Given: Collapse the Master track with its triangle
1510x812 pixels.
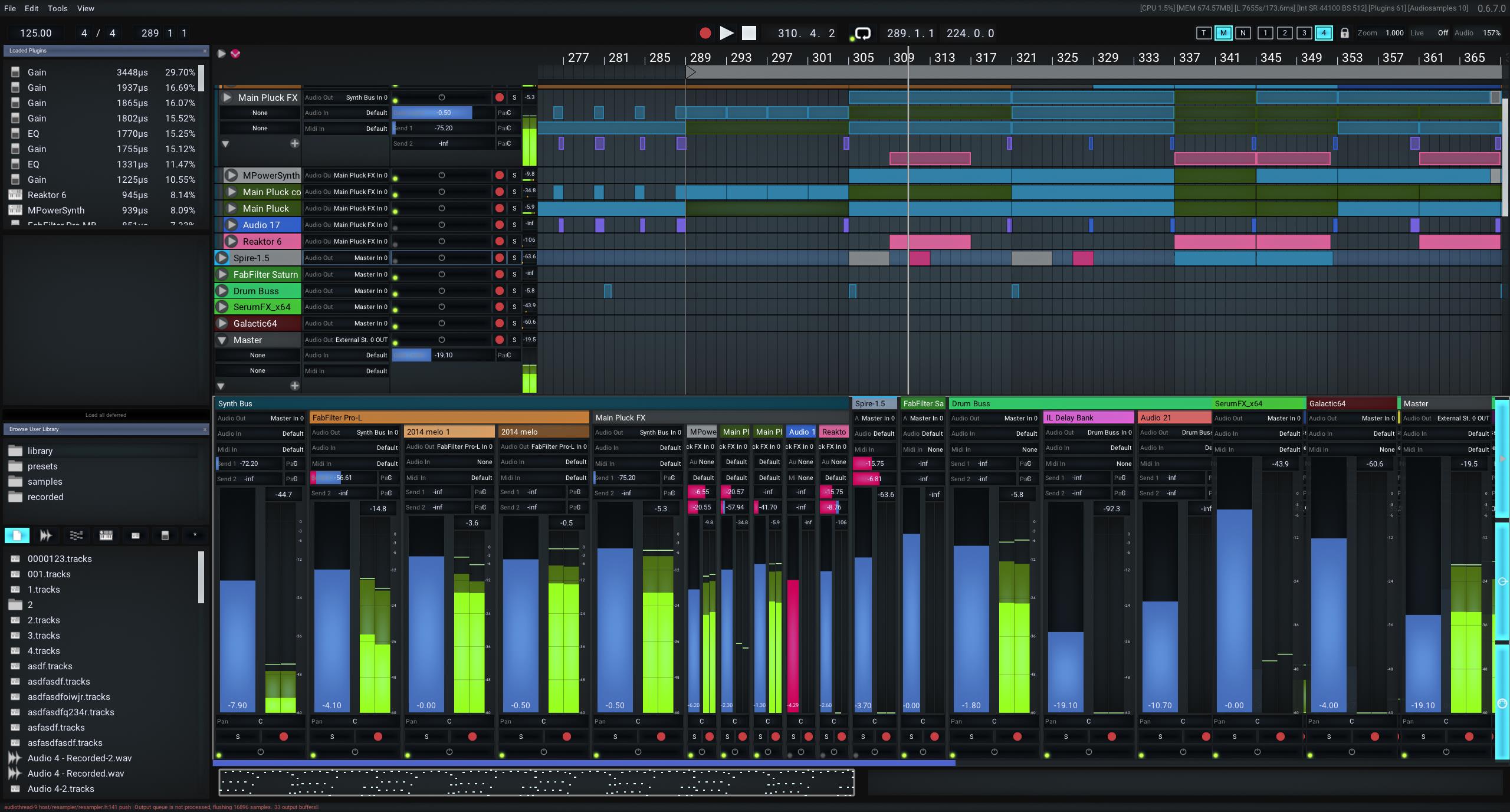Looking at the screenshot, I should pos(222,340).
